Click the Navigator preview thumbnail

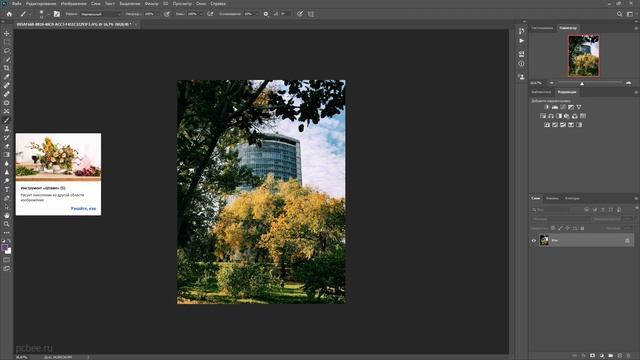(x=584, y=56)
